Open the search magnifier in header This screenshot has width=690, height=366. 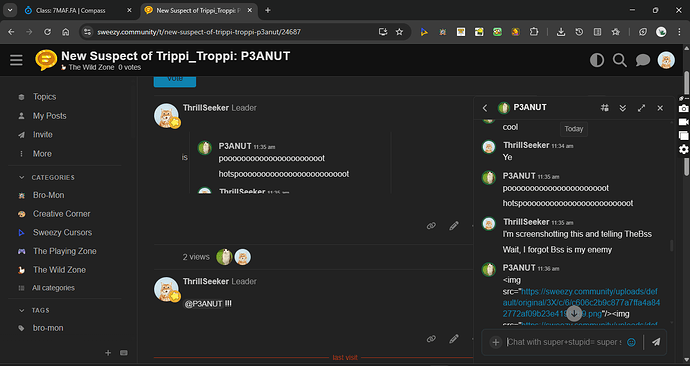(620, 60)
